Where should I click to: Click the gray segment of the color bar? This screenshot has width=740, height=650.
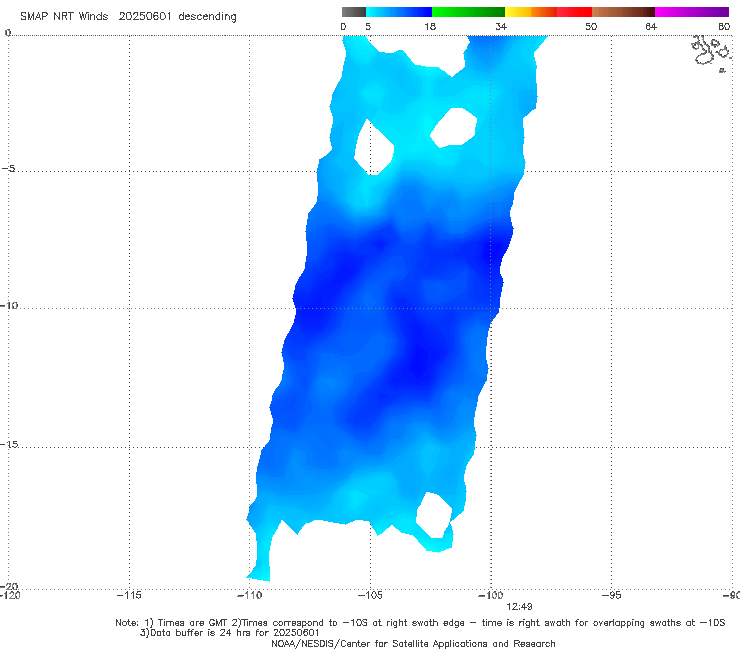(353, 12)
